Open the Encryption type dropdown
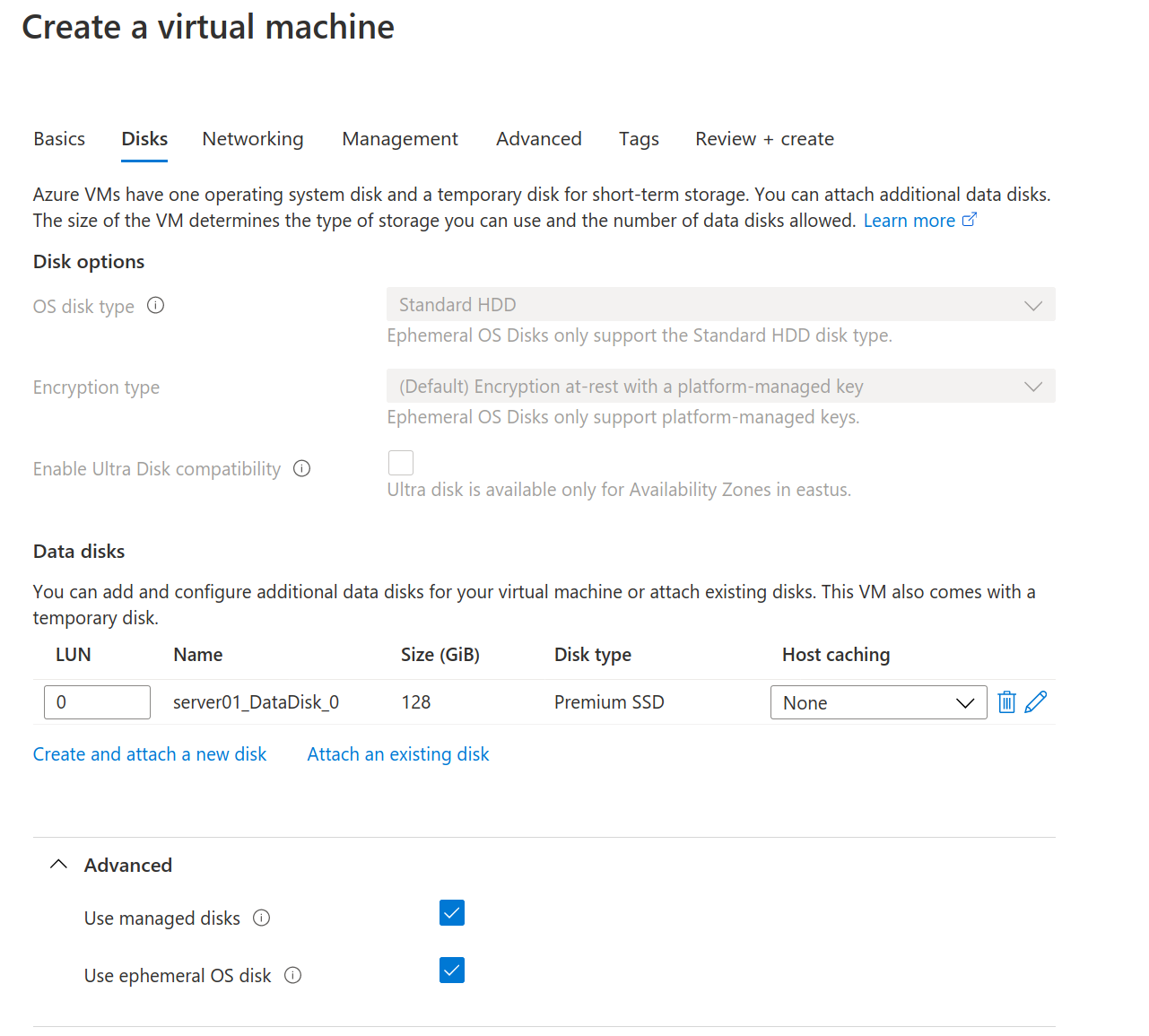The width and height of the screenshot is (1149, 1036). click(721, 387)
